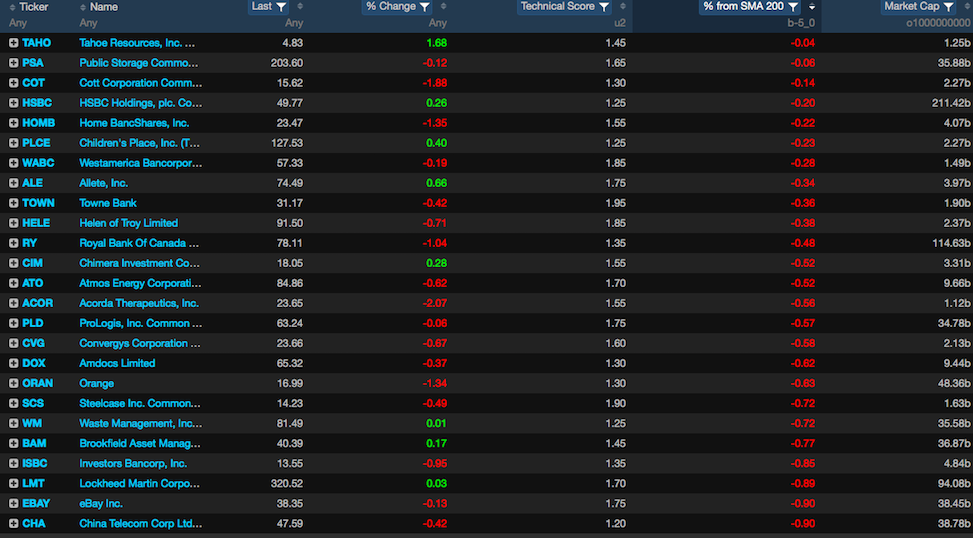Click sort arrows beside Ticker header

pos(12,7)
